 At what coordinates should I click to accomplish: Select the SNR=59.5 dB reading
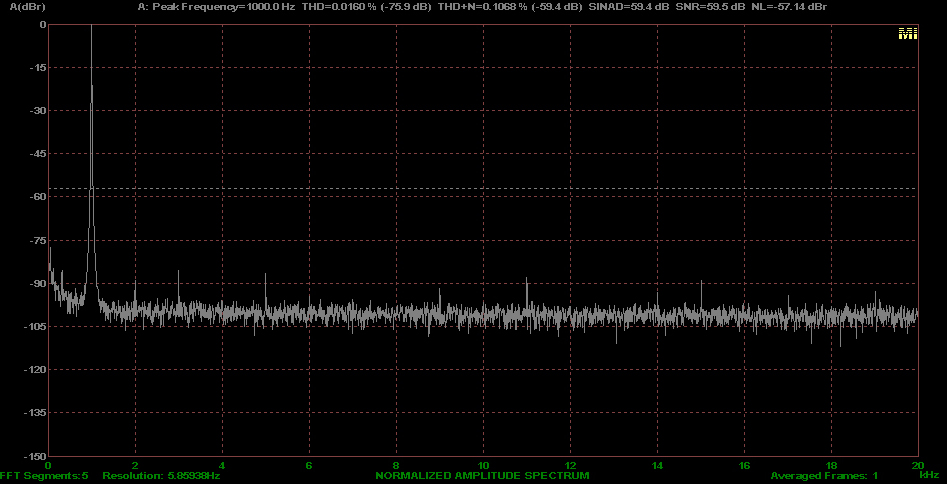tap(710, 7)
